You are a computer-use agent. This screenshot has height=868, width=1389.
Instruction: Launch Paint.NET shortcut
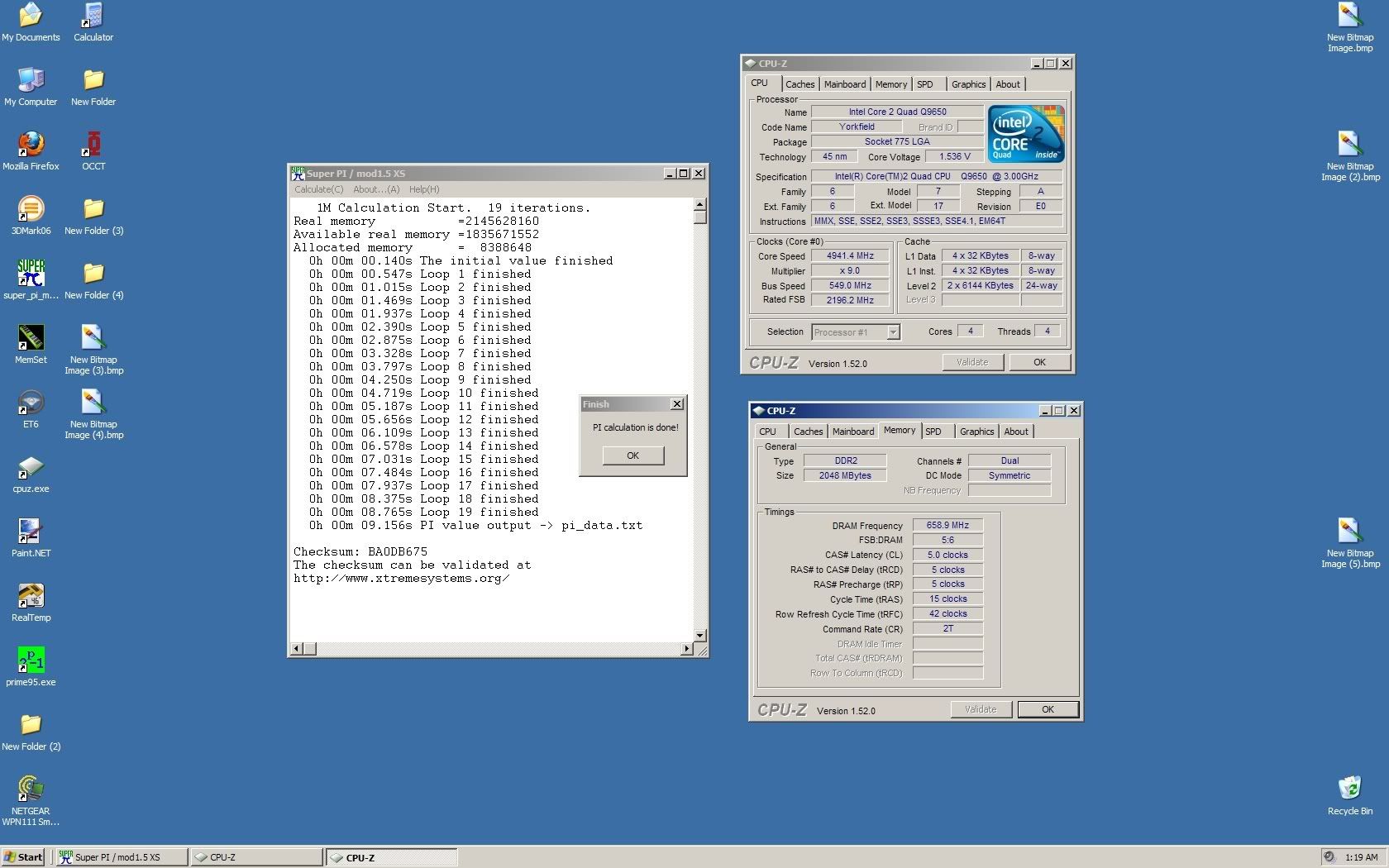point(31,537)
